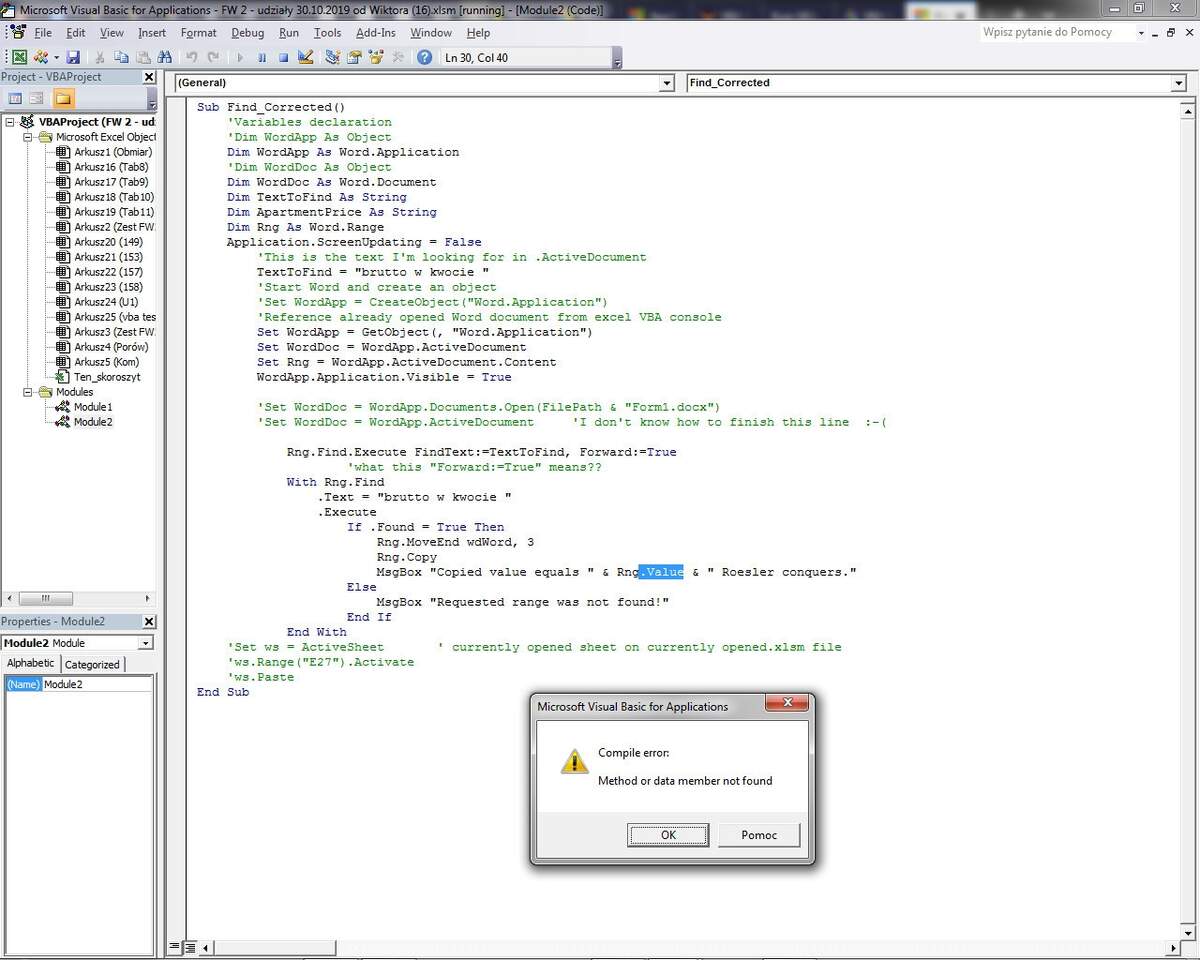
Task: Click View Object icon in Project panel
Action: point(37,98)
